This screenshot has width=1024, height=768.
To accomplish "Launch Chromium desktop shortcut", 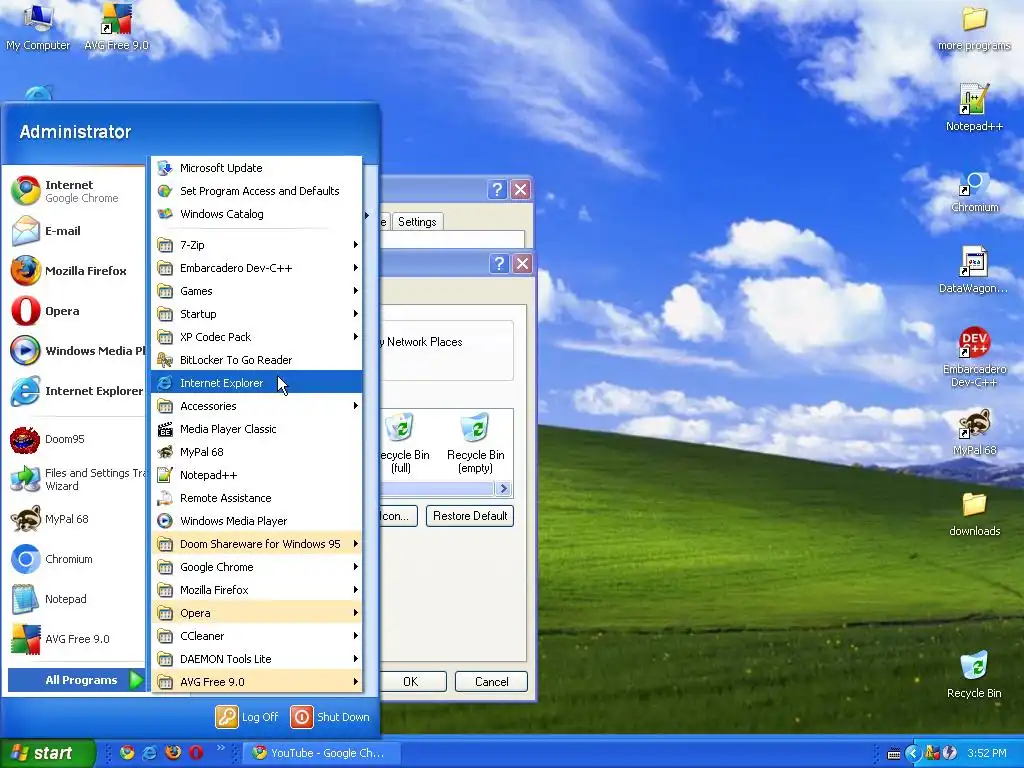I will (x=974, y=191).
